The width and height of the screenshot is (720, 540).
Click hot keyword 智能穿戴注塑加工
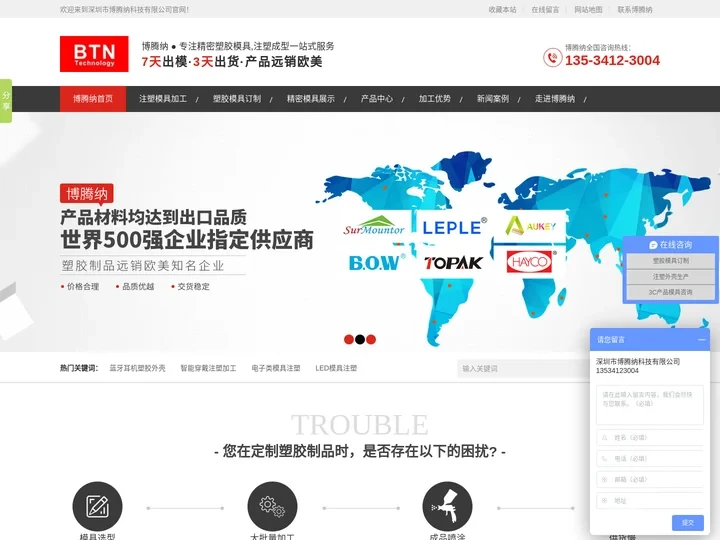point(208,368)
